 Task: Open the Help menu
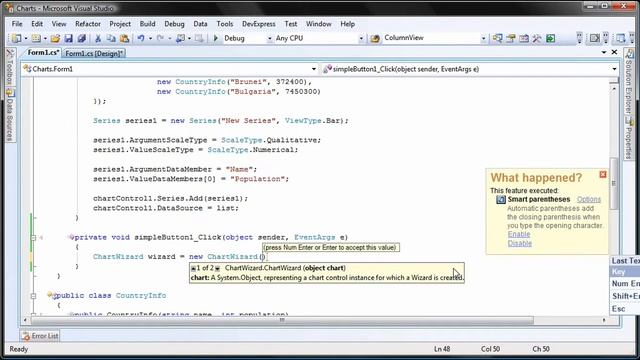[347, 24]
